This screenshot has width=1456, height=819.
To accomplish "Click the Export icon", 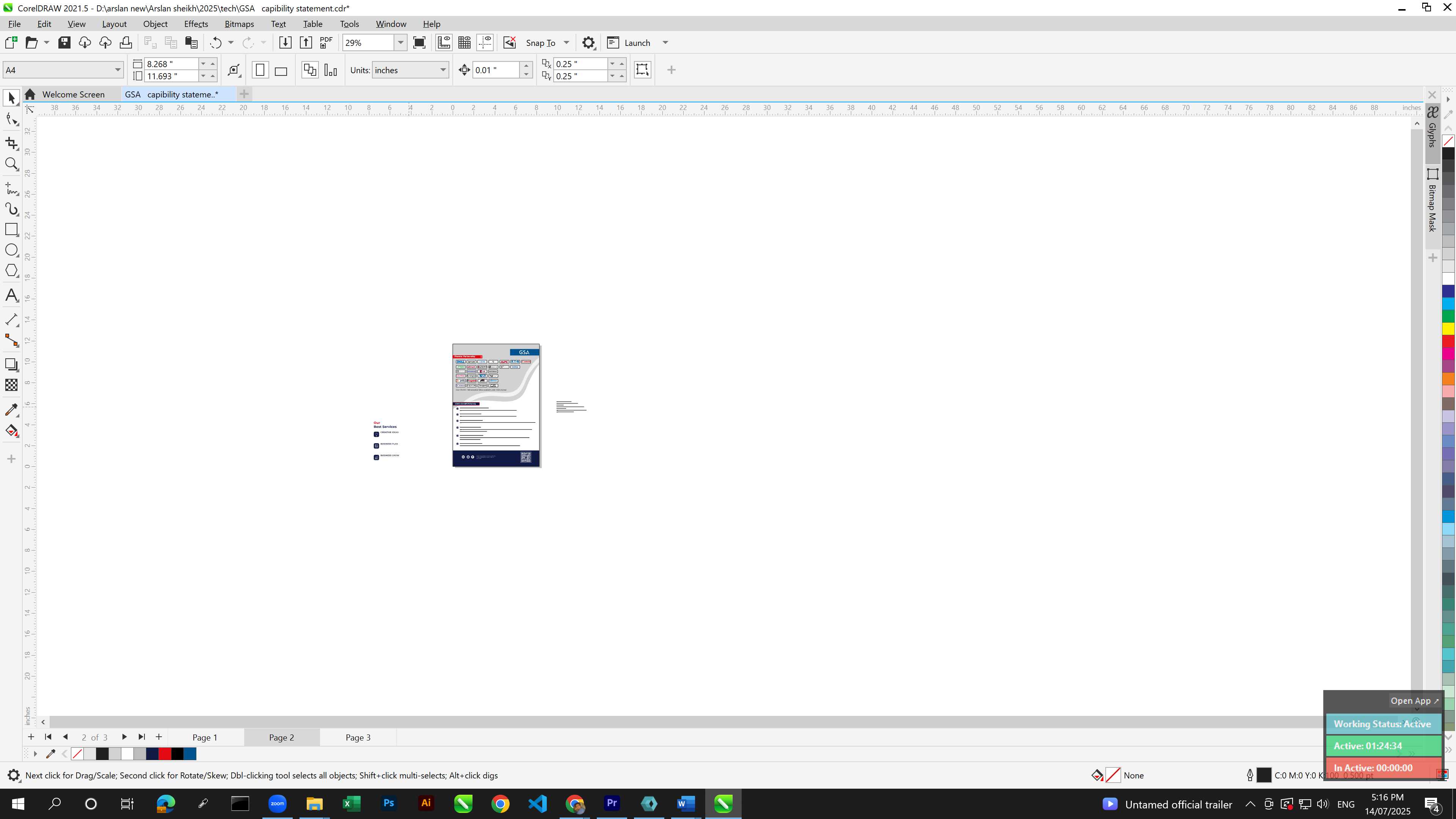I will tap(306, 43).
